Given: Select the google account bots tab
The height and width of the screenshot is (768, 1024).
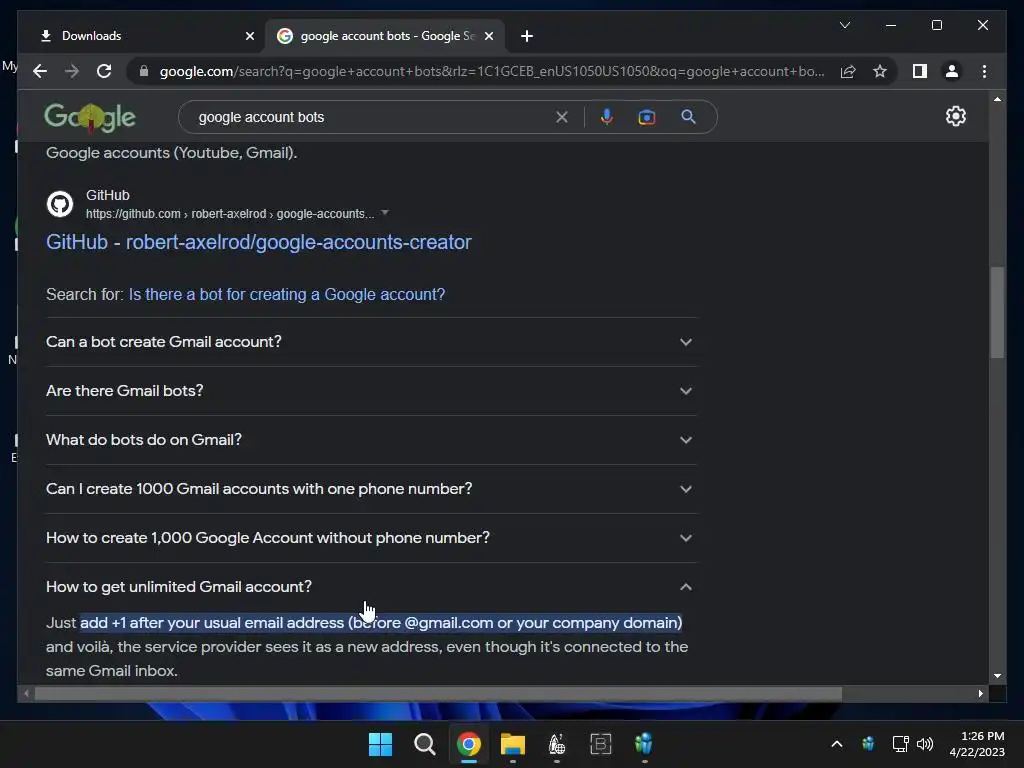Looking at the screenshot, I should 385,36.
